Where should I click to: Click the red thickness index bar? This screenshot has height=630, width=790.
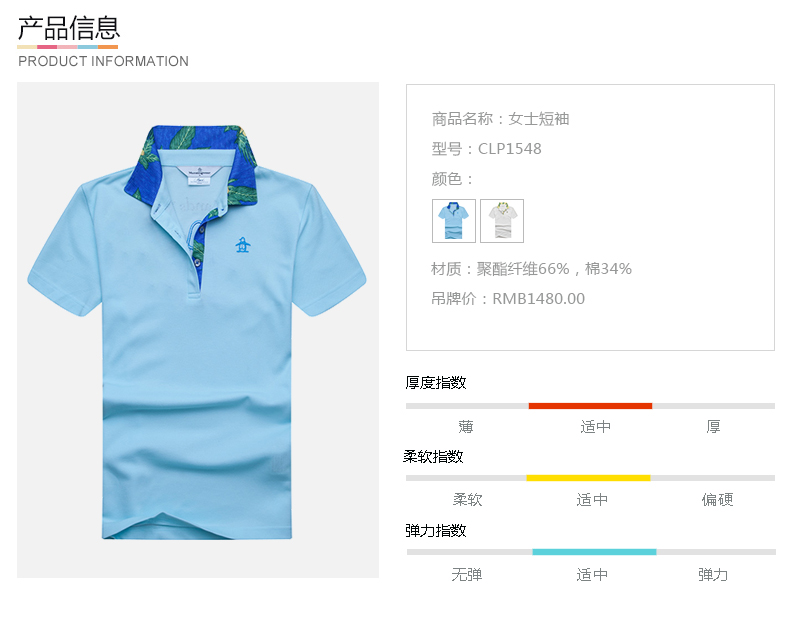pos(590,406)
